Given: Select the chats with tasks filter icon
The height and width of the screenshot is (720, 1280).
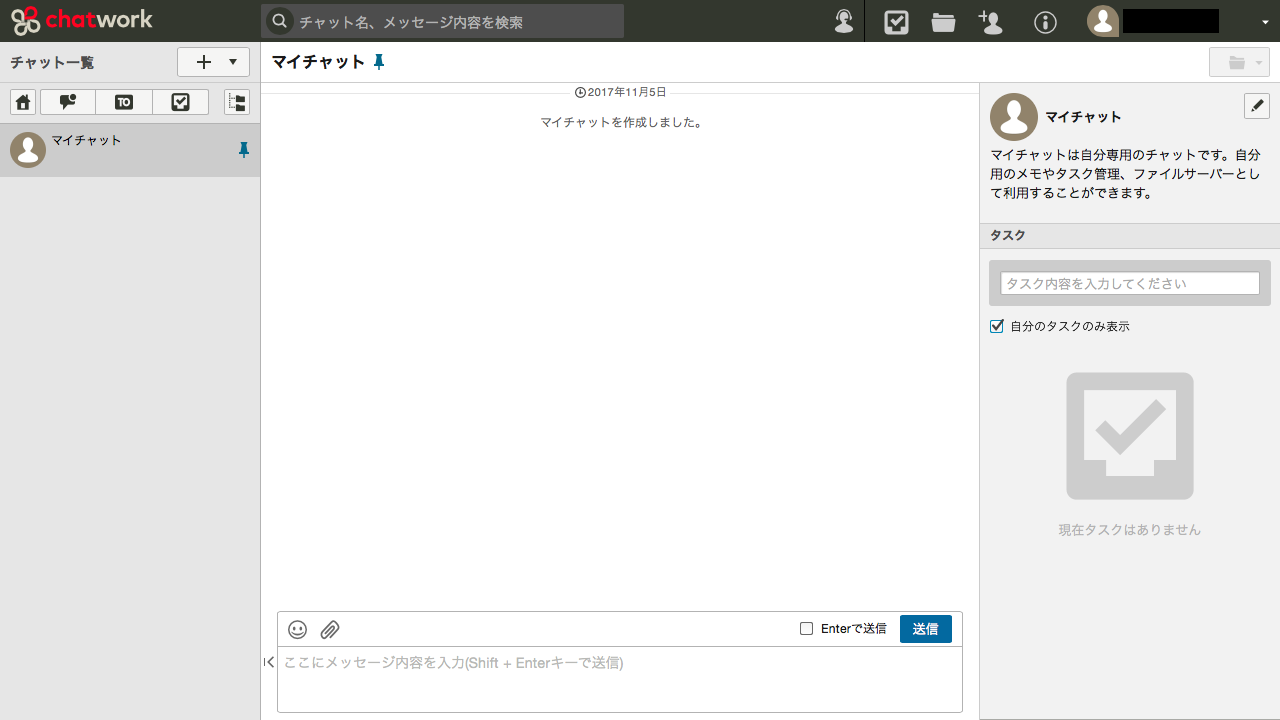Looking at the screenshot, I should click(180, 102).
